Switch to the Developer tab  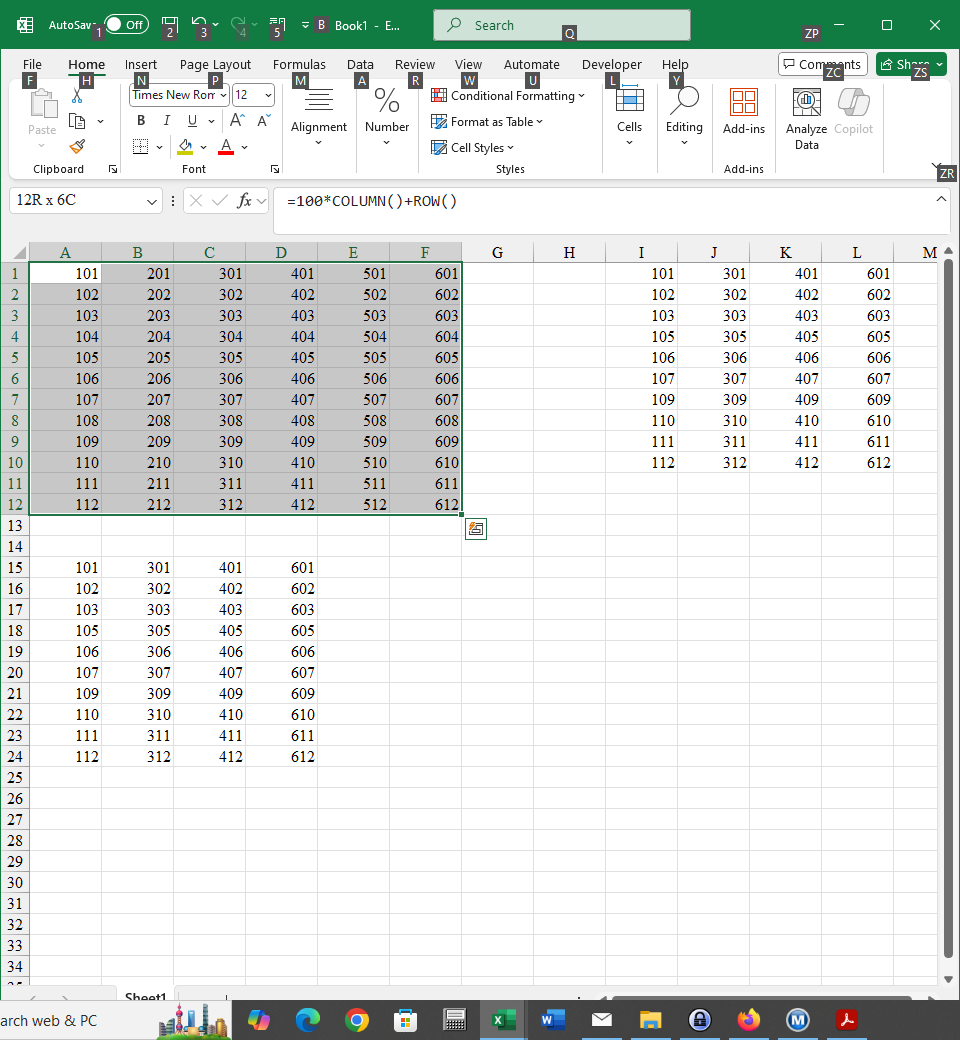[612, 64]
